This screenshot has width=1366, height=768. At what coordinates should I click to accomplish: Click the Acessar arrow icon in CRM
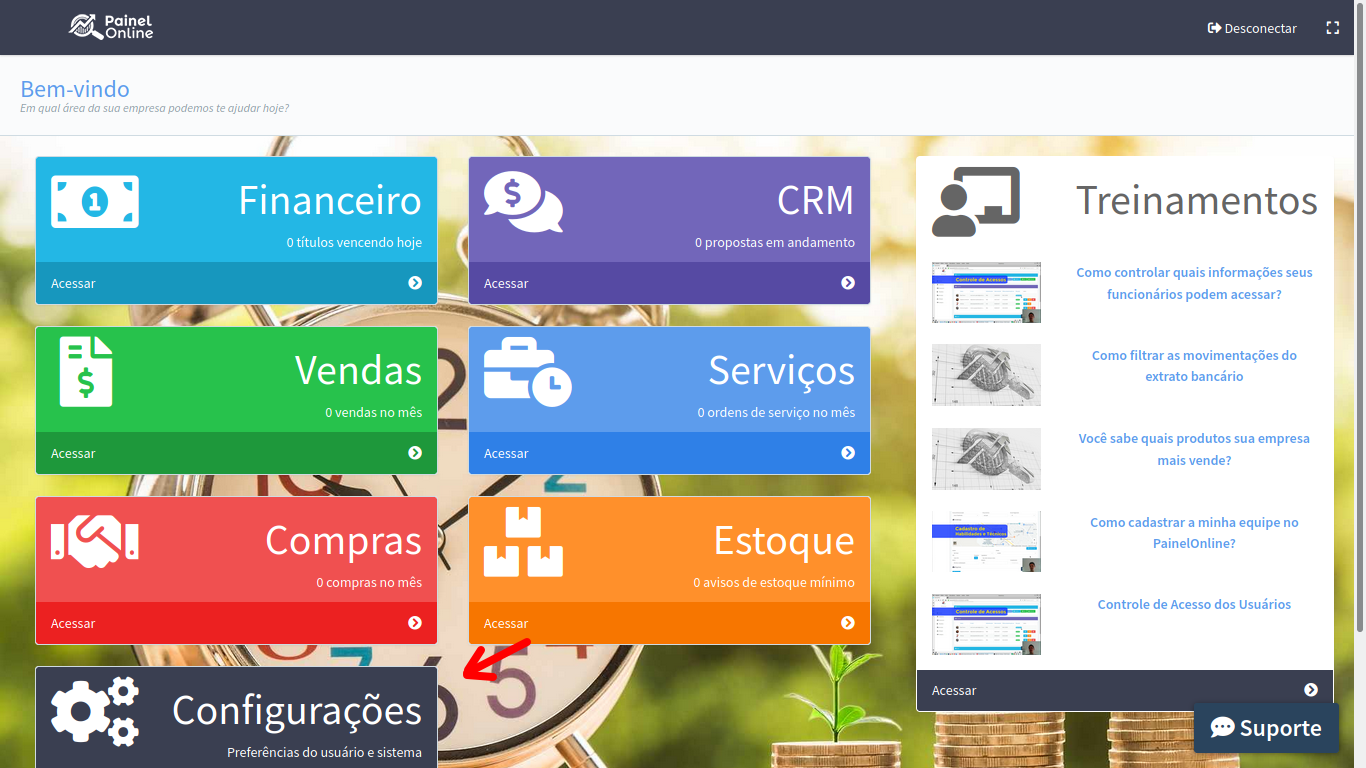[x=848, y=283]
